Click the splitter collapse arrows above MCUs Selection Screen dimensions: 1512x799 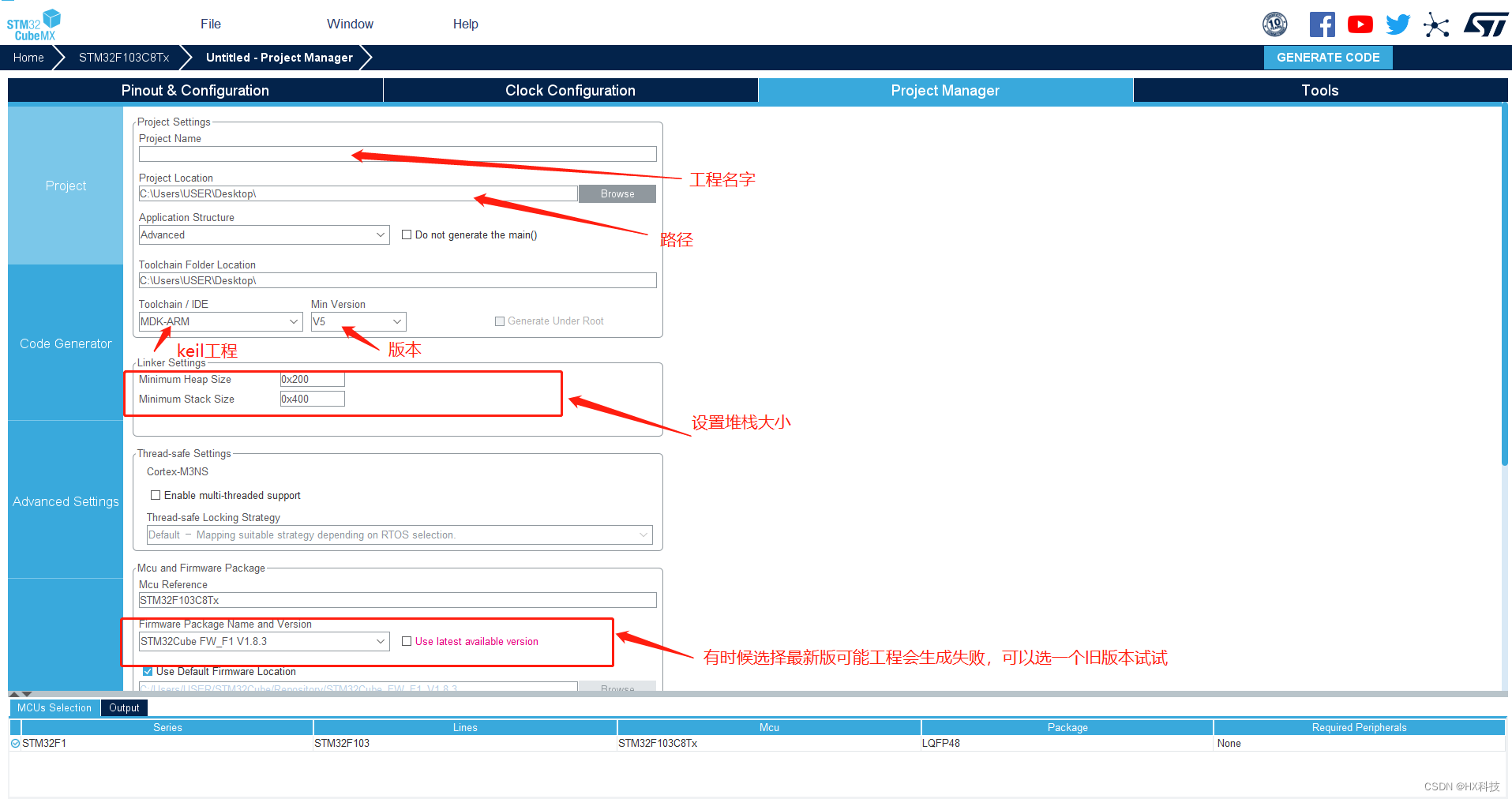(21, 694)
